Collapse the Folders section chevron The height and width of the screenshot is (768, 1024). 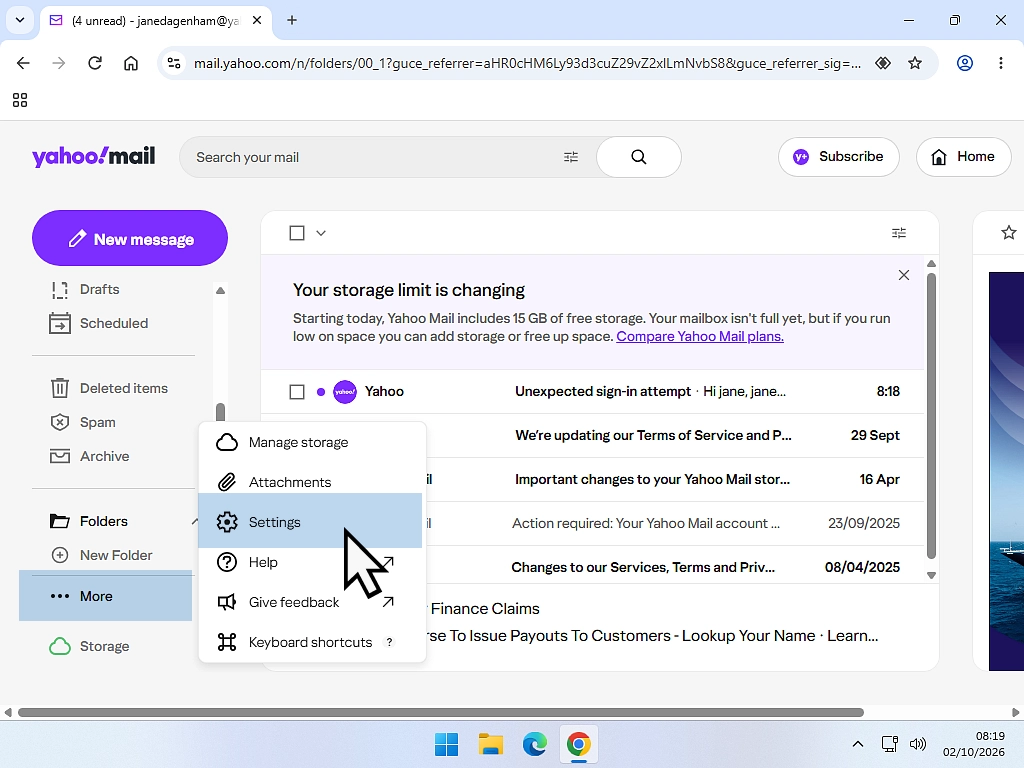click(x=194, y=521)
